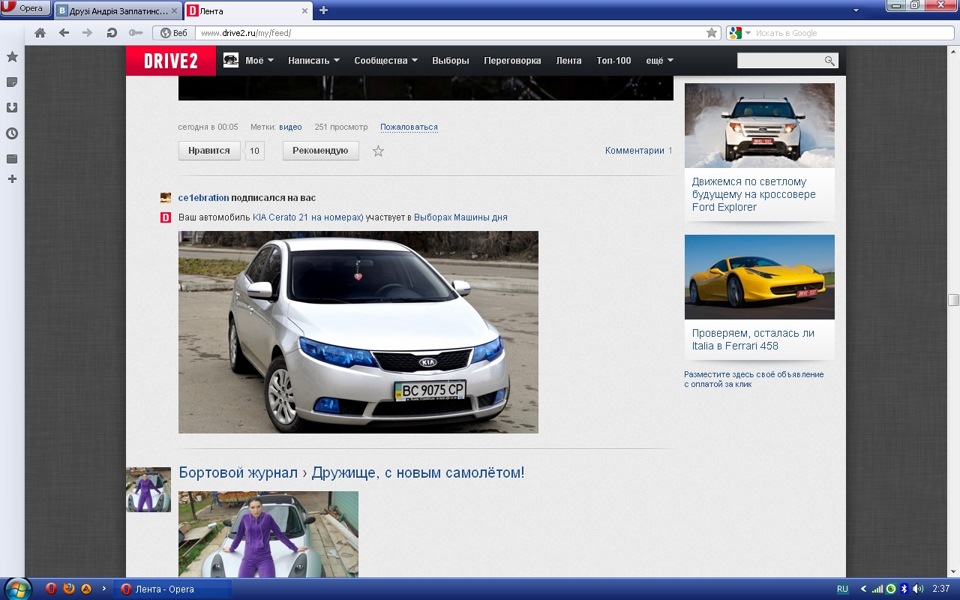Click Разместите здесь своё объявление link
This screenshot has width=960, height=600.
754,379
